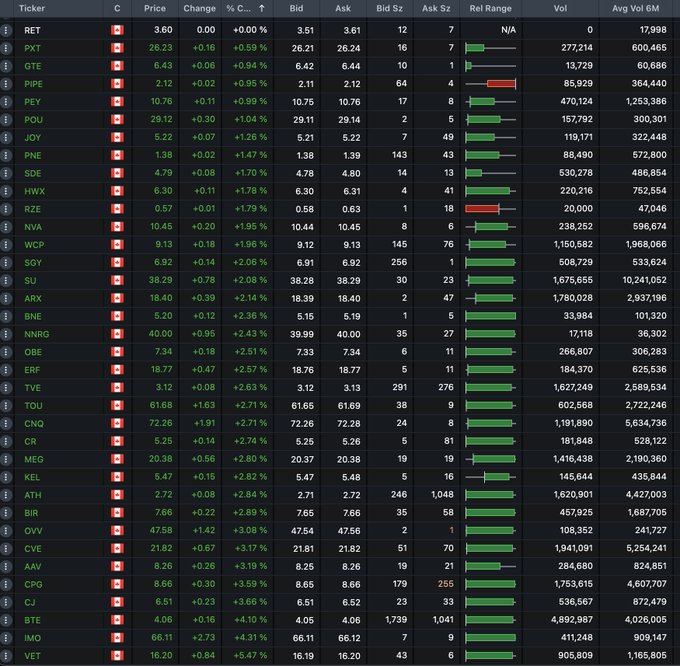The height and width of the screenshot is (666, 680).
Task: Open the row menu dots for PXT
Action: coord(6,48)
